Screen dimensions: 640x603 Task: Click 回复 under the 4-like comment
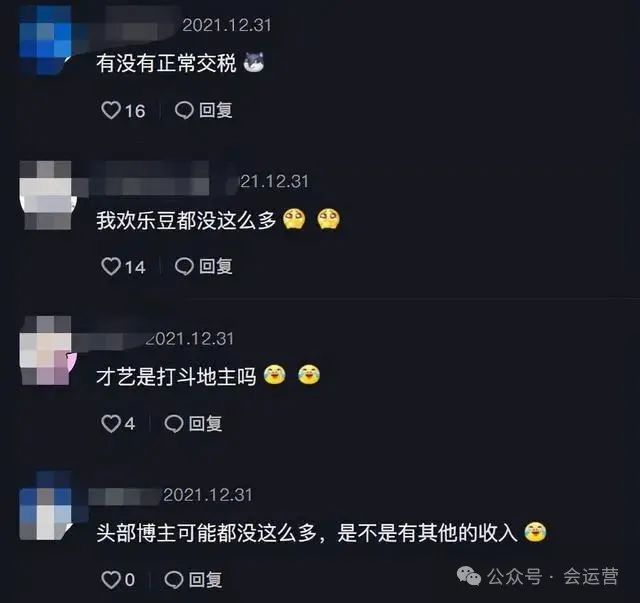point(205,423)
